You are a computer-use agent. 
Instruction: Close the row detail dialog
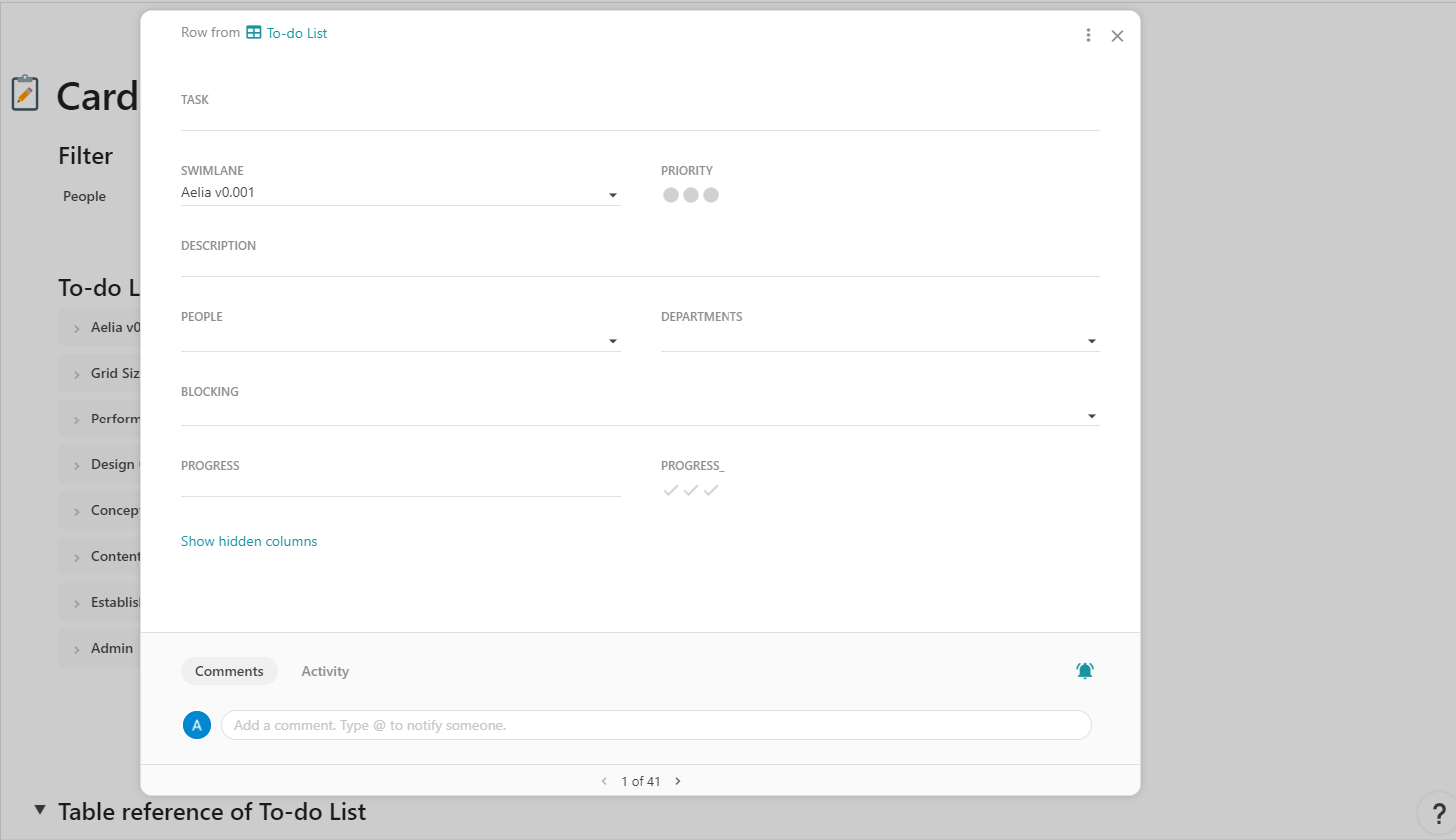1117,36
